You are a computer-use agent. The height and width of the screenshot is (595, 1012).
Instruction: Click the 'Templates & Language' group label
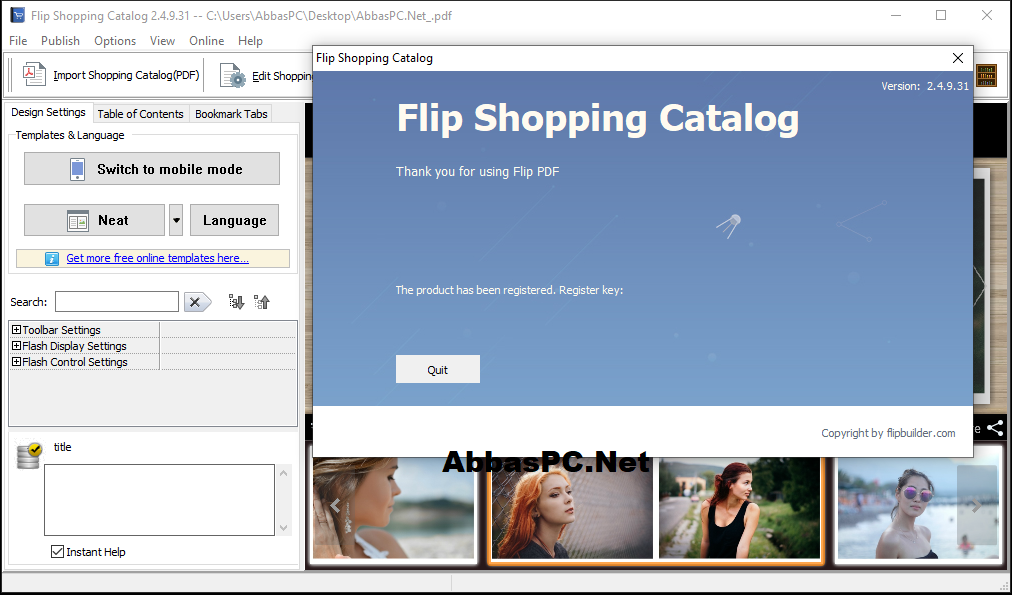click(70, 135)
